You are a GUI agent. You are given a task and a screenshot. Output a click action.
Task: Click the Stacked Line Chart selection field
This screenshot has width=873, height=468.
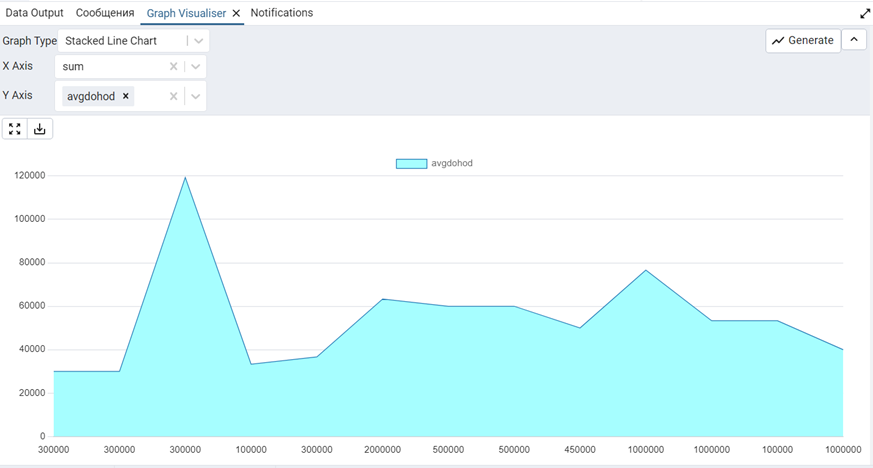pos(122,41)
